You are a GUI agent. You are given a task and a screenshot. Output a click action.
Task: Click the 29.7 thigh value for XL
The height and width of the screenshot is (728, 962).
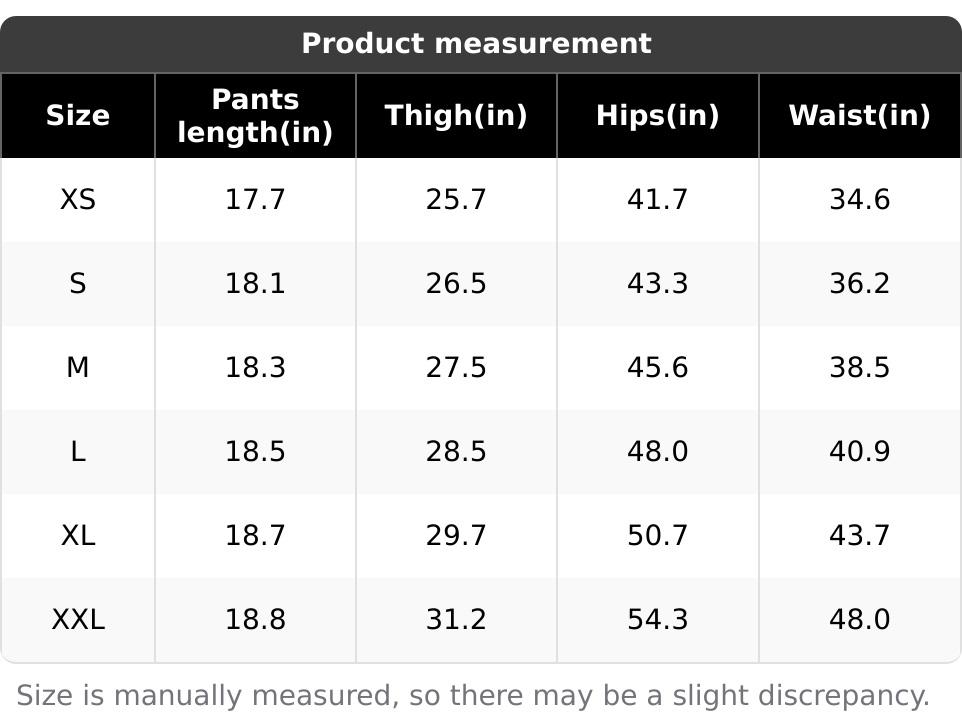click(456, 536)
